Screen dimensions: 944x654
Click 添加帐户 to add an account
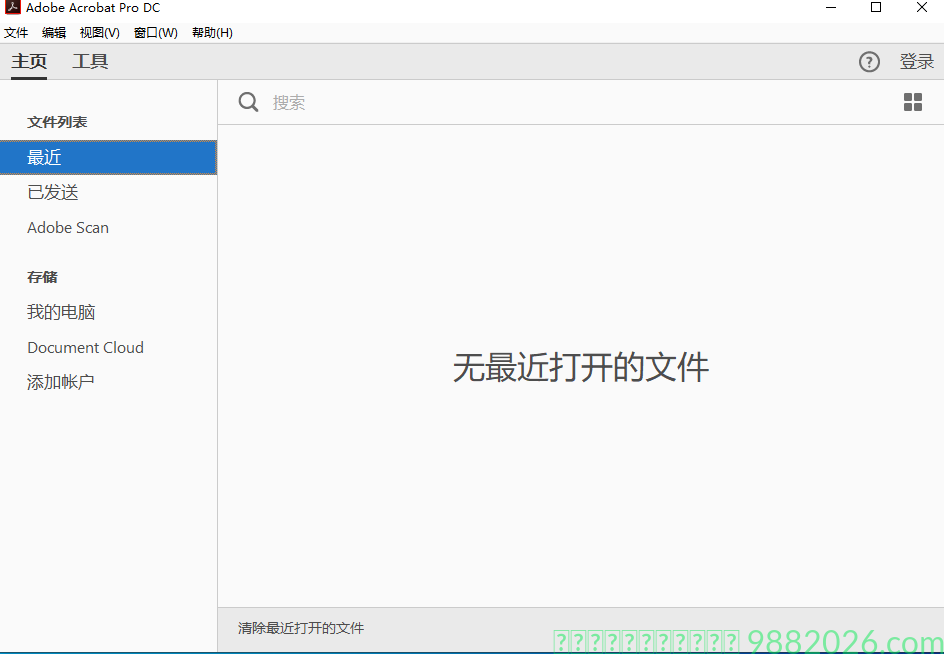click(61, 381)
